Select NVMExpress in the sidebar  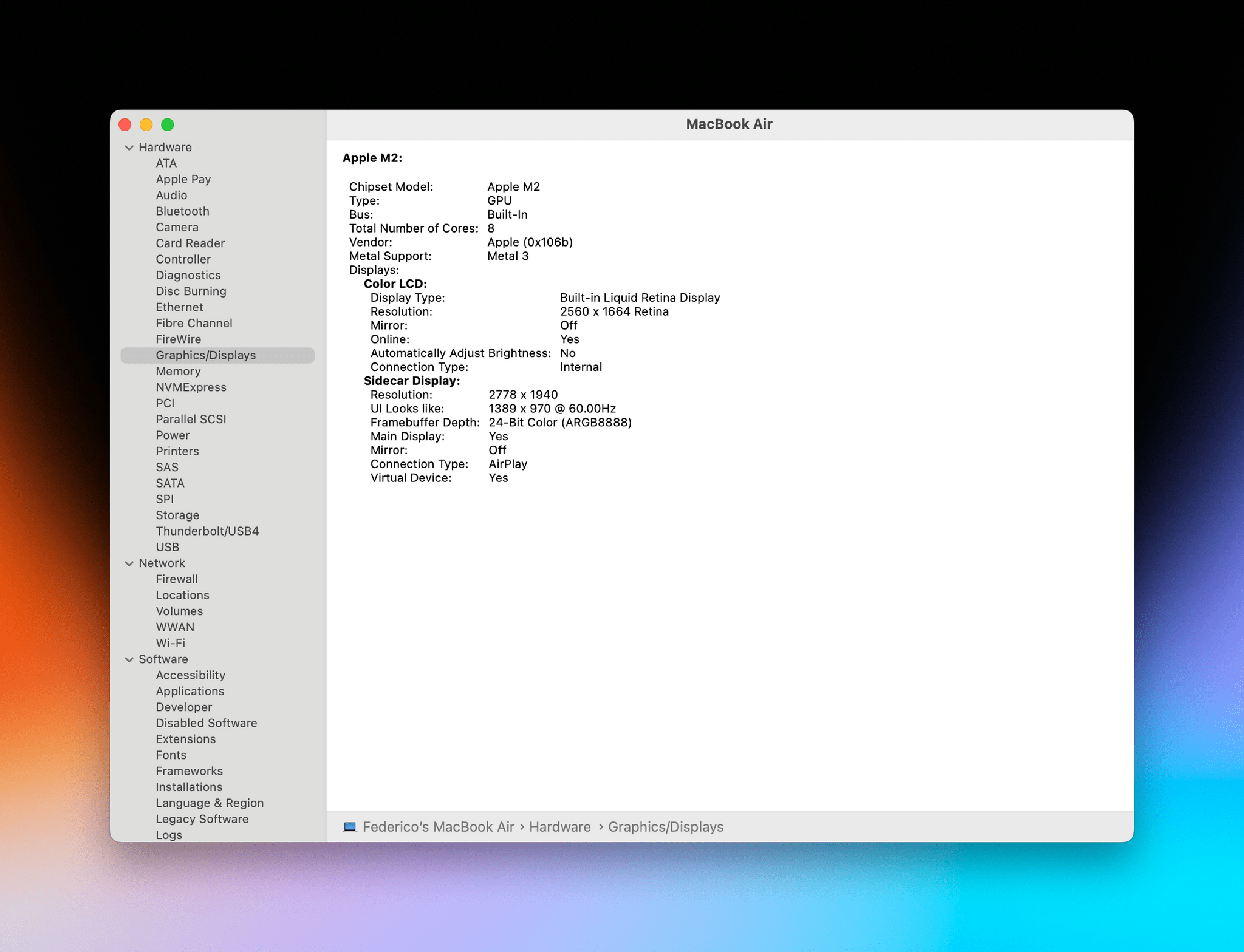coord(191,387)
